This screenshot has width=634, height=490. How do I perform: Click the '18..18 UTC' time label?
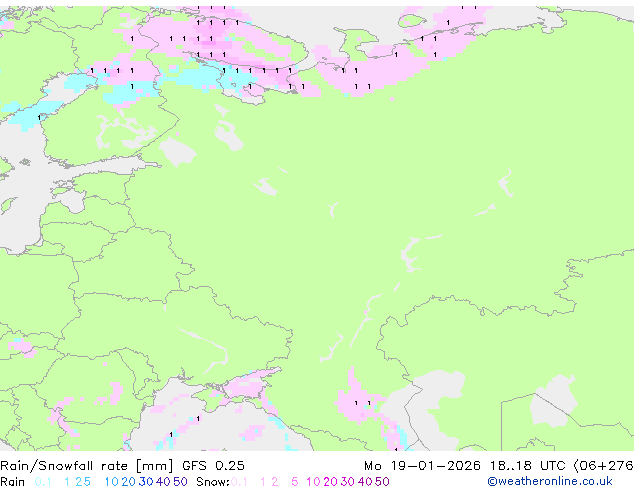[527, 466]
